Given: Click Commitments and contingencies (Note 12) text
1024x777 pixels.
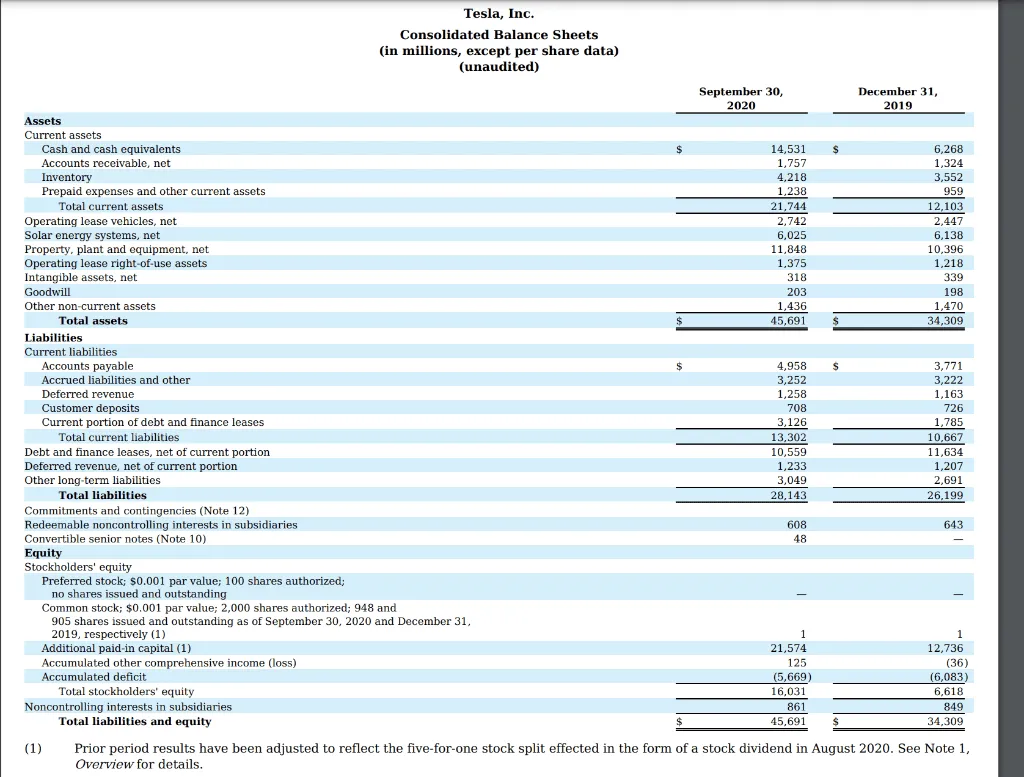Looking at the screenshot, I should (x=136, y=511).
